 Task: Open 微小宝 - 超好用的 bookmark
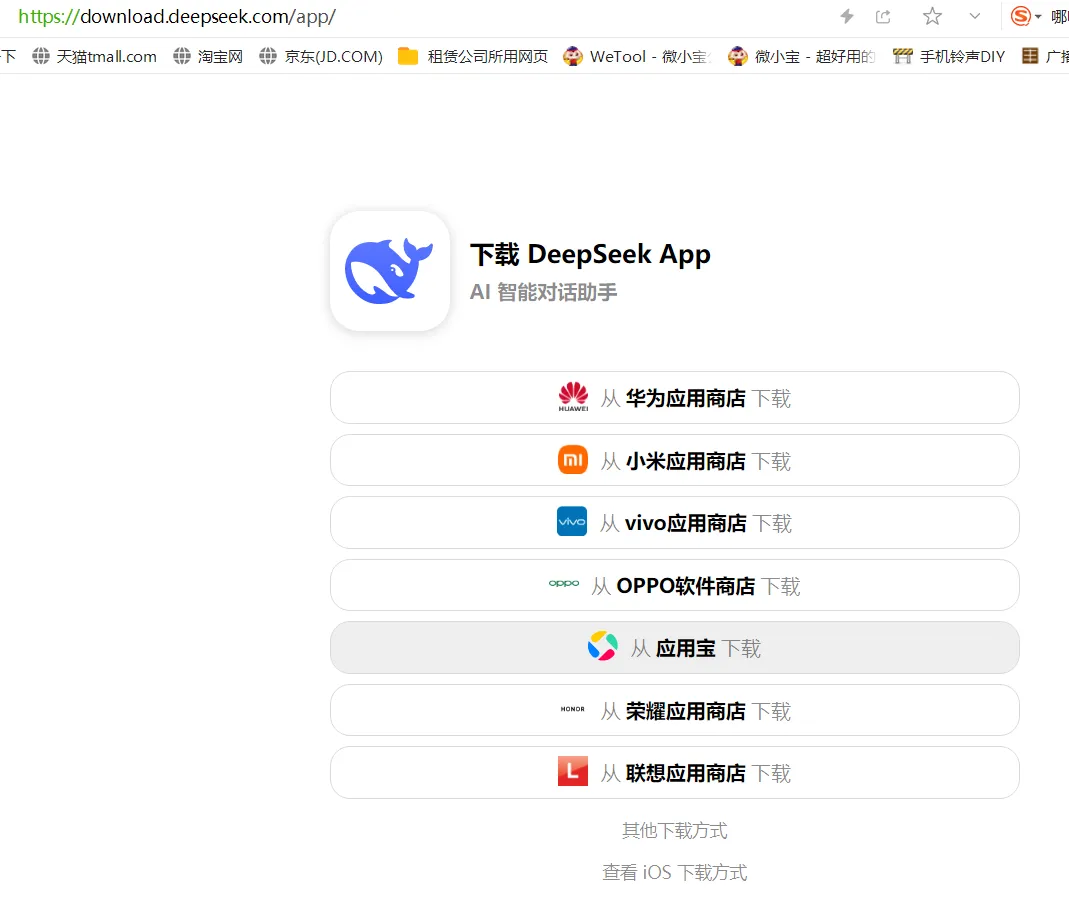pyautogui.click(x=802, y=56)
